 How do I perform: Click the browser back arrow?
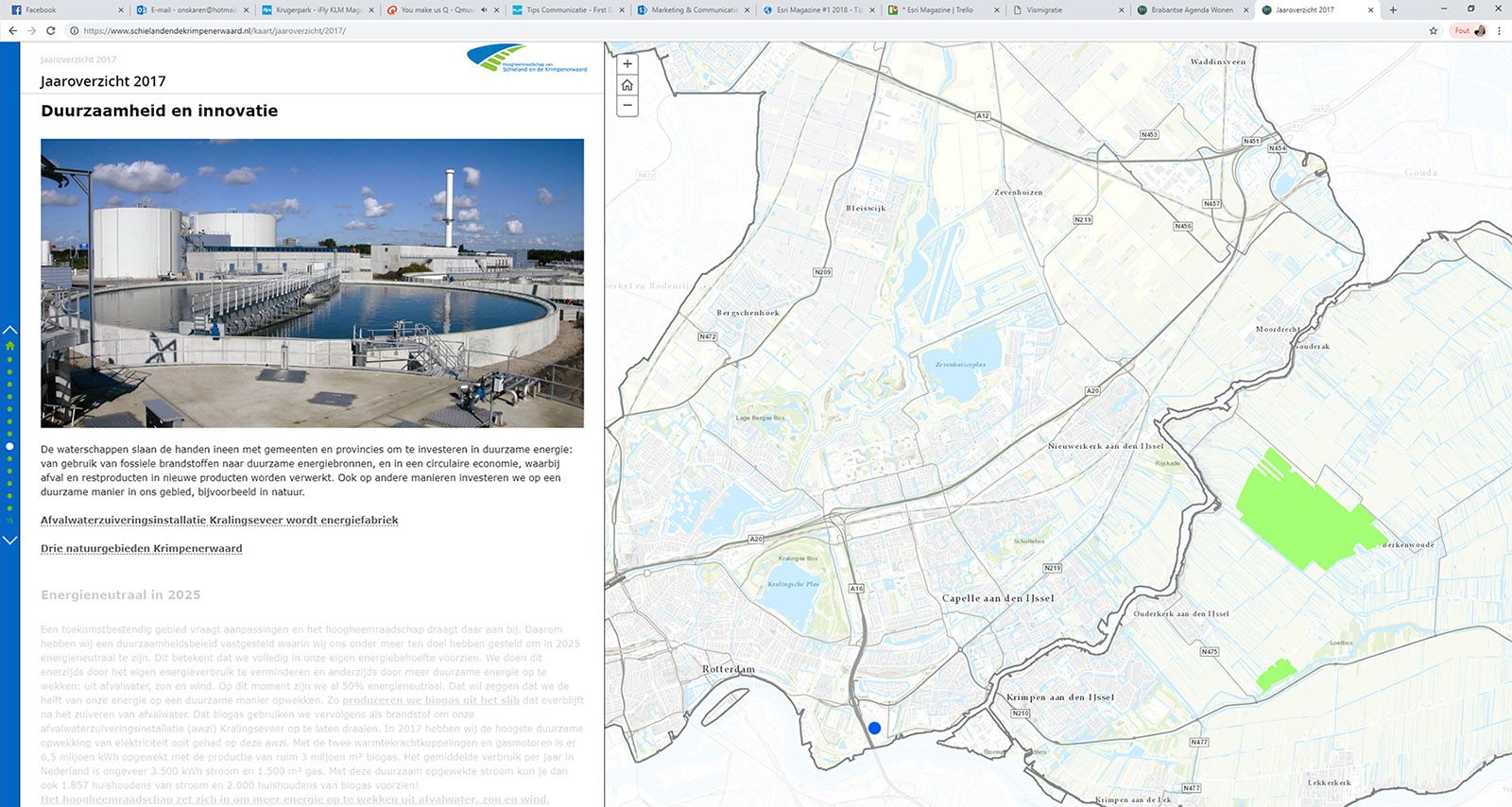point(12,30)
